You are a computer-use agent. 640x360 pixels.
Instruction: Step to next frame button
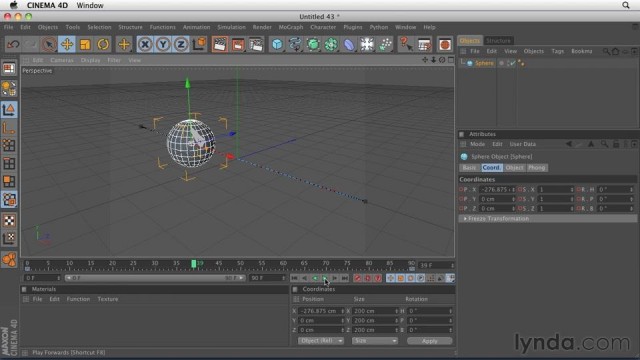pyautogui.click(x=335, y=278)
